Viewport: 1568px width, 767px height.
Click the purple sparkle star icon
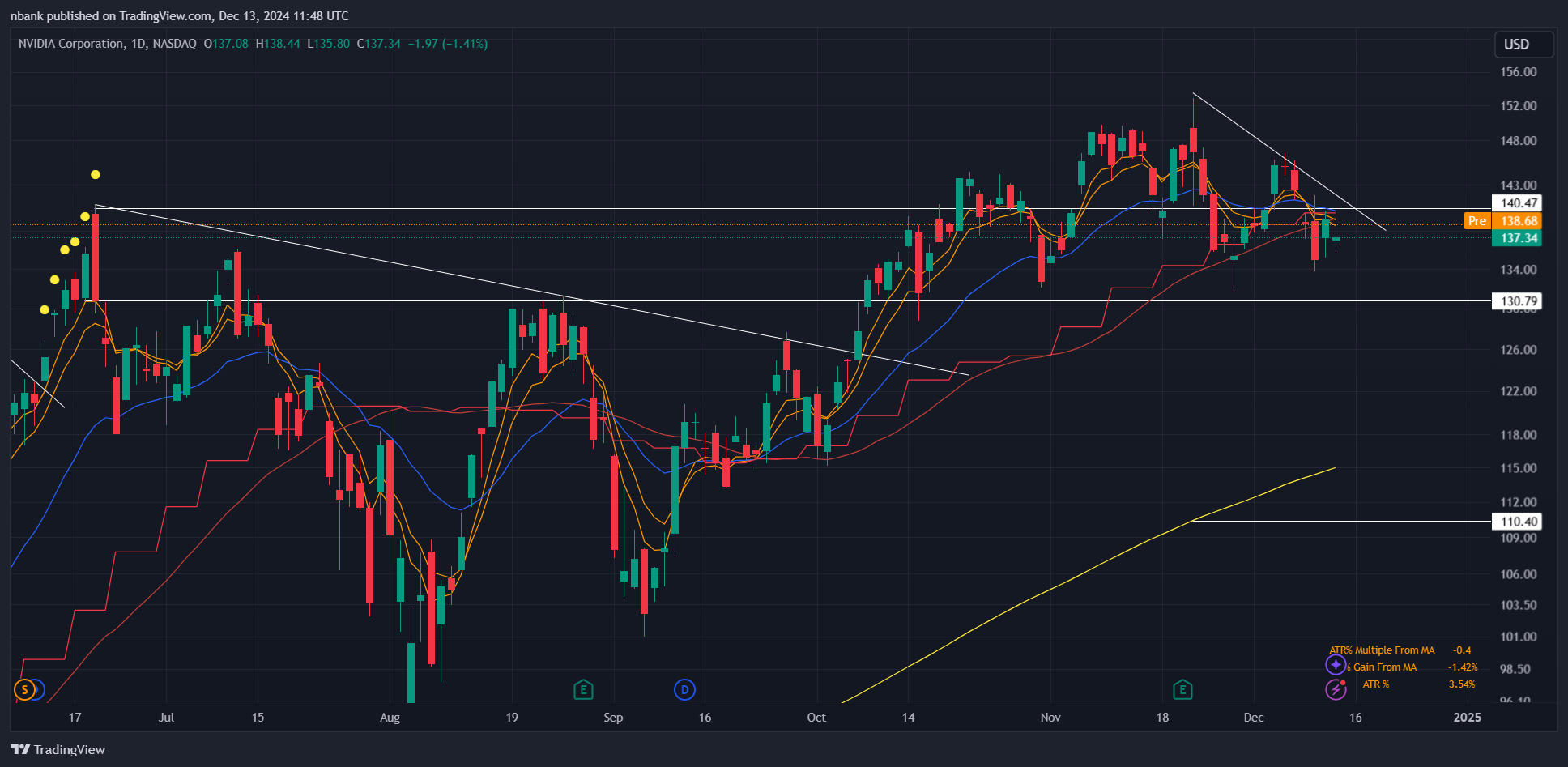[1336, 665]
